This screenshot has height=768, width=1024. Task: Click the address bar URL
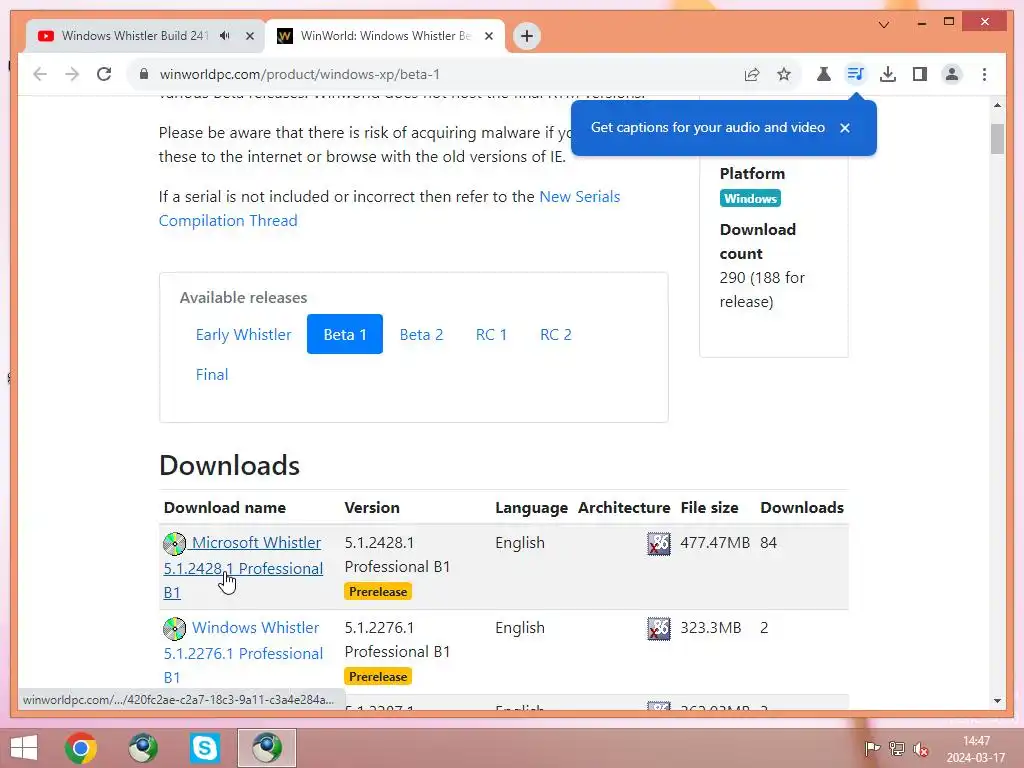coord(299,74)
